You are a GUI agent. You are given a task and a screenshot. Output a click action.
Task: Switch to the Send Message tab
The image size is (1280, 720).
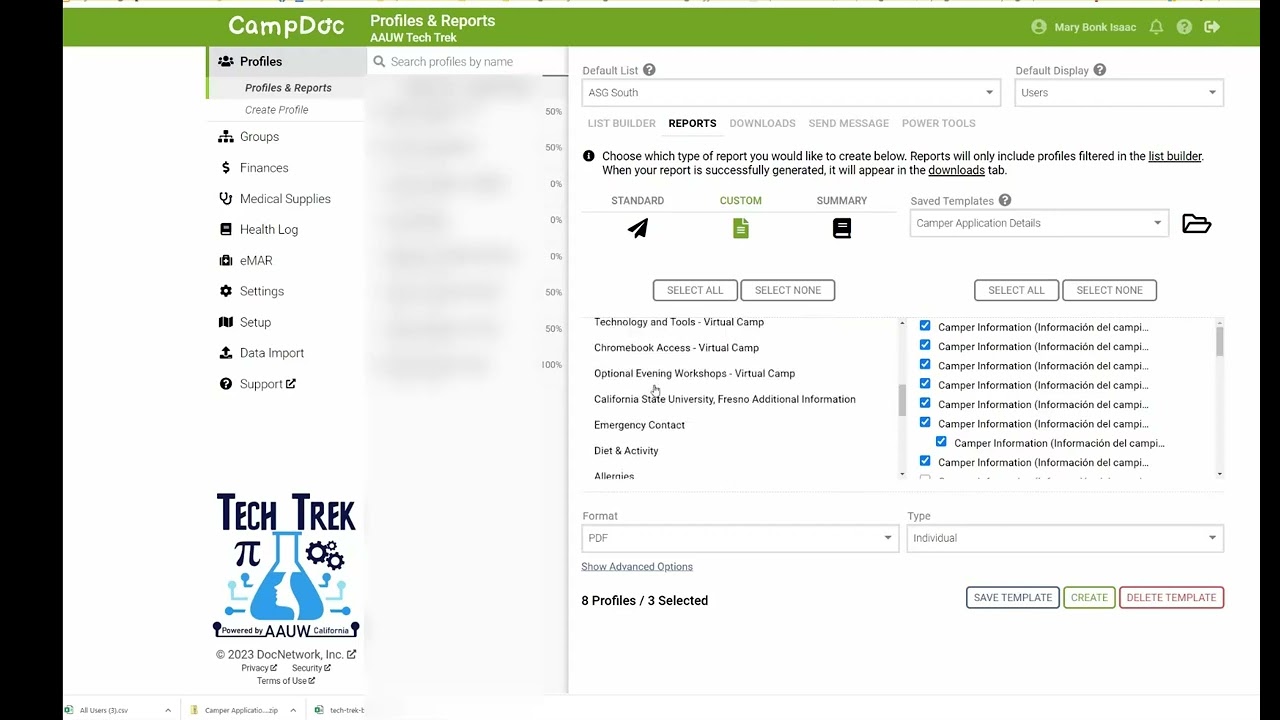pos(848,123)
